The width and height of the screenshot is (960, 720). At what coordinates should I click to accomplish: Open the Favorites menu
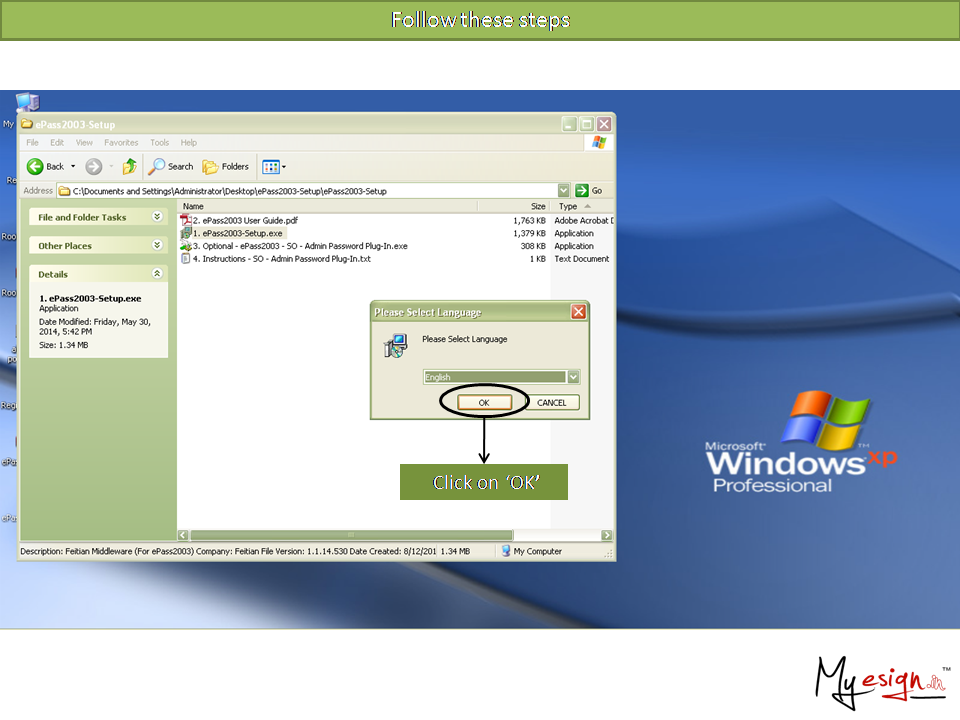[x=121, y=143]
